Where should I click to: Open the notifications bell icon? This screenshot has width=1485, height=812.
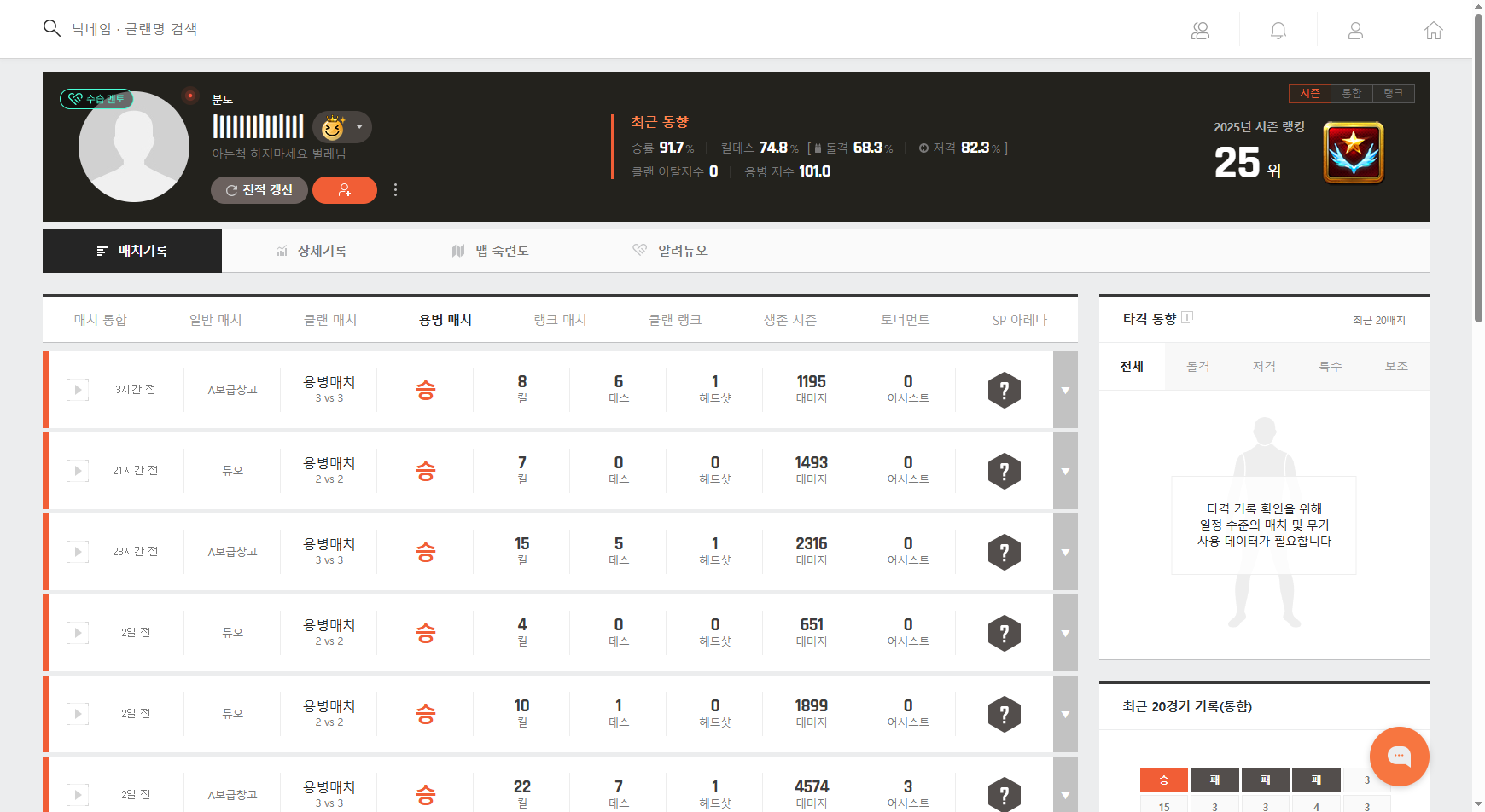[x=1278, y=31]
